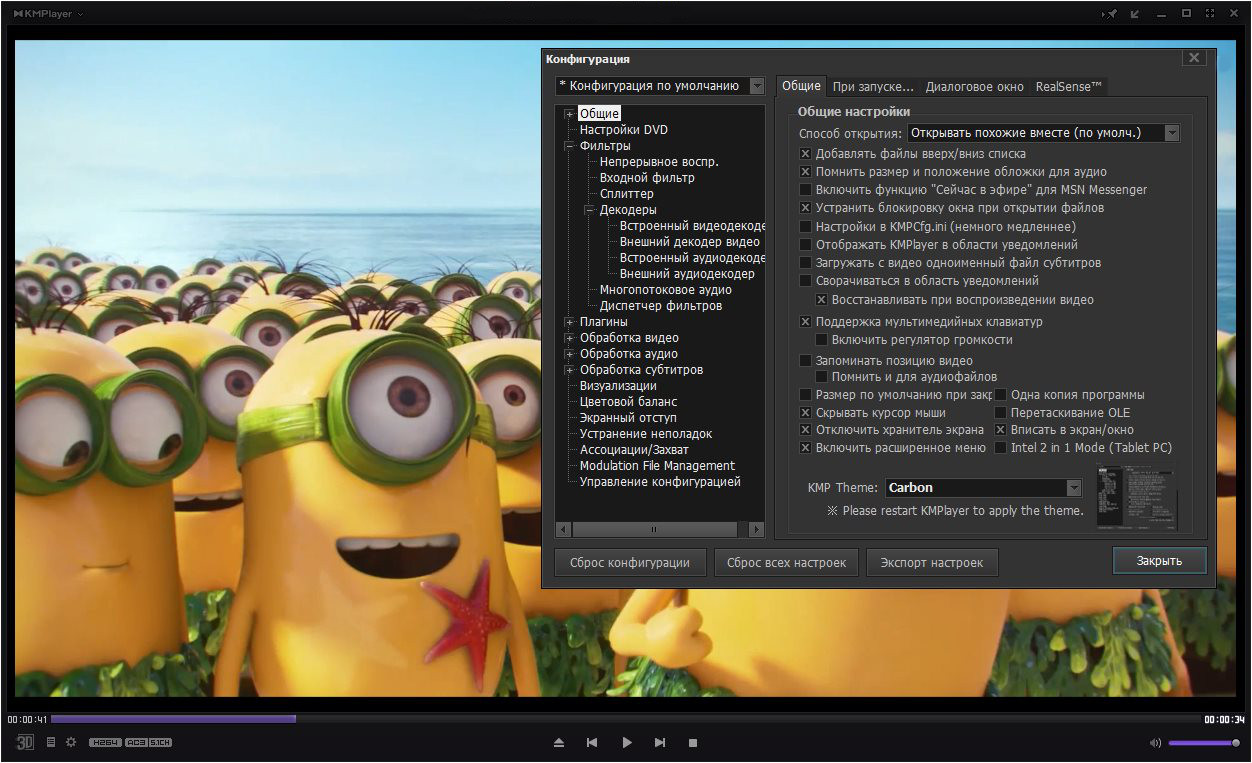Toggle the 3D mode icon
This screenshot has width=1252, height=763.
tap(25, 742)
